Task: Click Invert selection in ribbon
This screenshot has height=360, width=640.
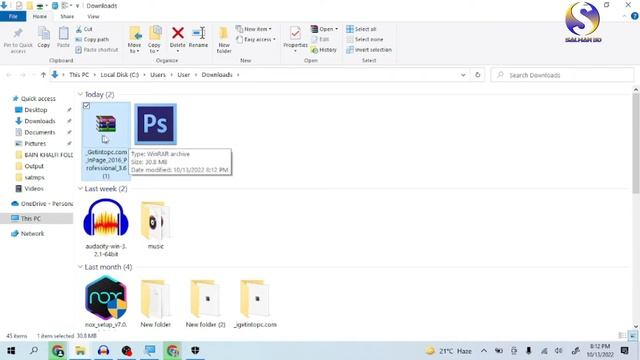Action: pos(369,50)
